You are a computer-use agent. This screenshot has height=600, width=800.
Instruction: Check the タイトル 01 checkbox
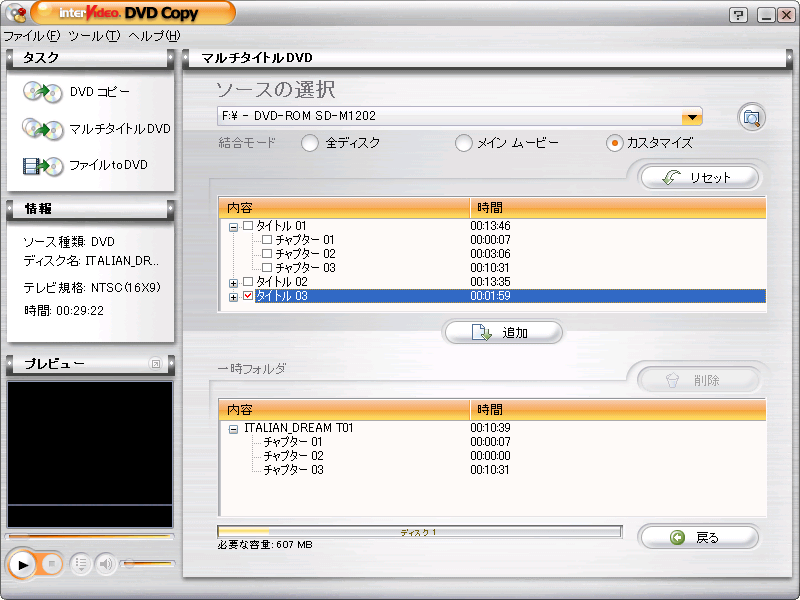point(248,226)
